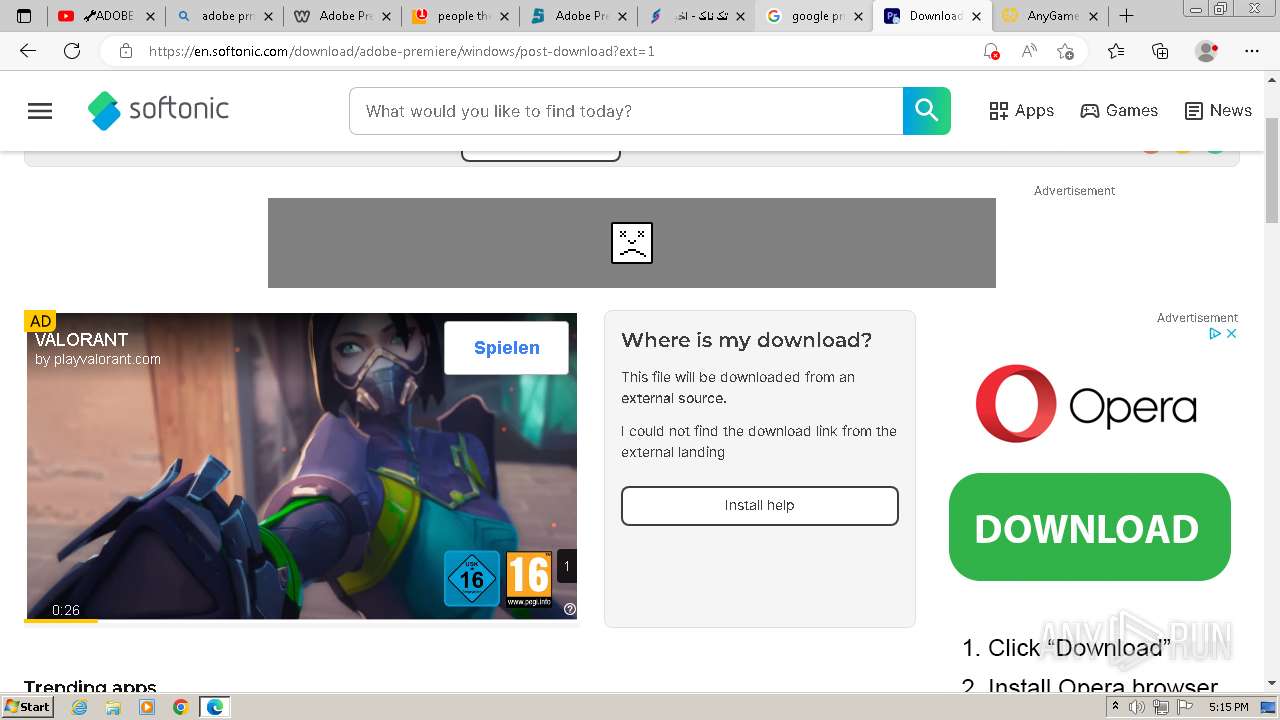
Task: Go to the Softonic logo homepage
Action: pos(158,110)
